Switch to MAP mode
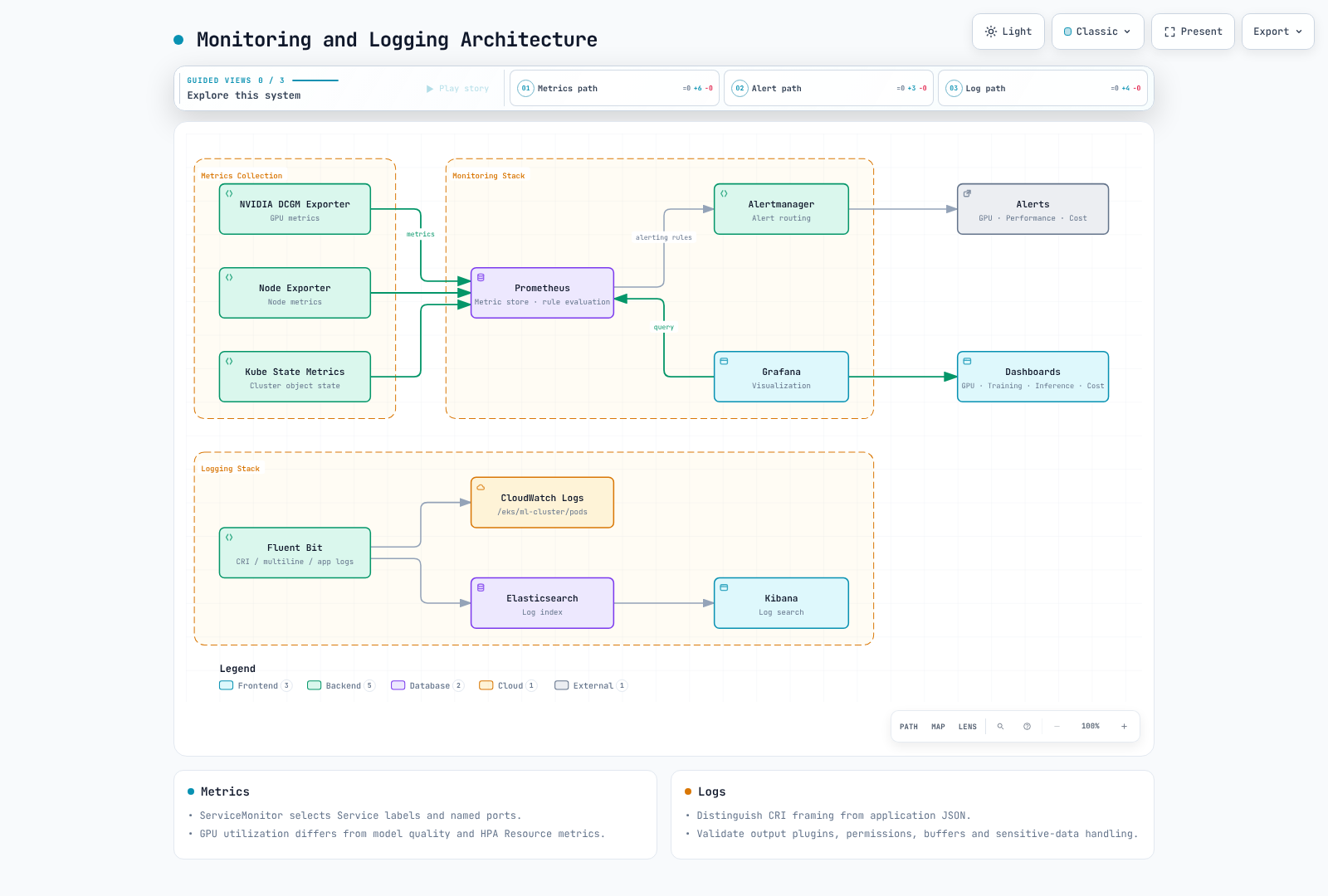1328x896 pixels. coord(938,727)
